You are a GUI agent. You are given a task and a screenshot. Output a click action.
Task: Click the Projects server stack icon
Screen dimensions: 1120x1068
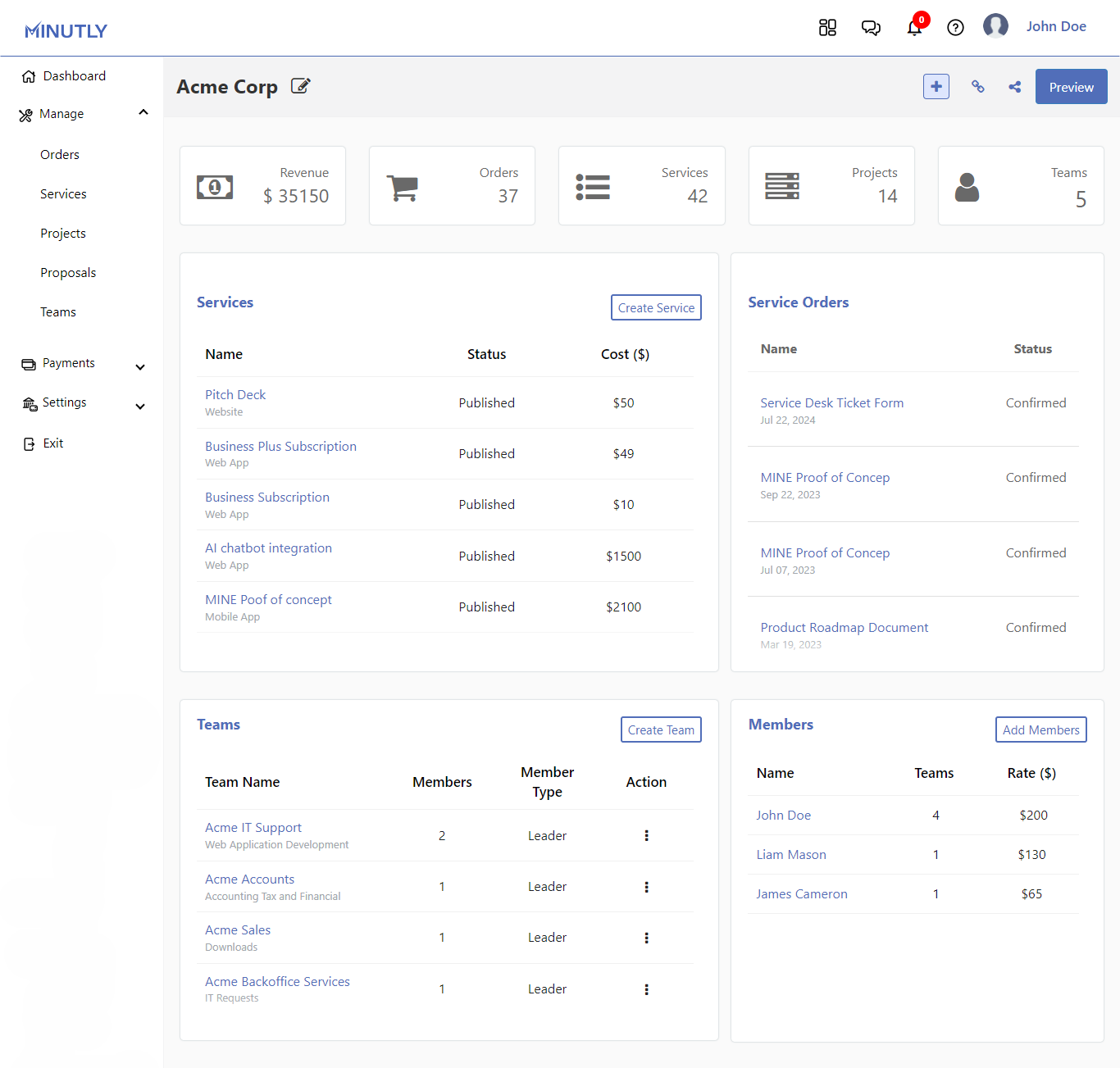[782, 186]
